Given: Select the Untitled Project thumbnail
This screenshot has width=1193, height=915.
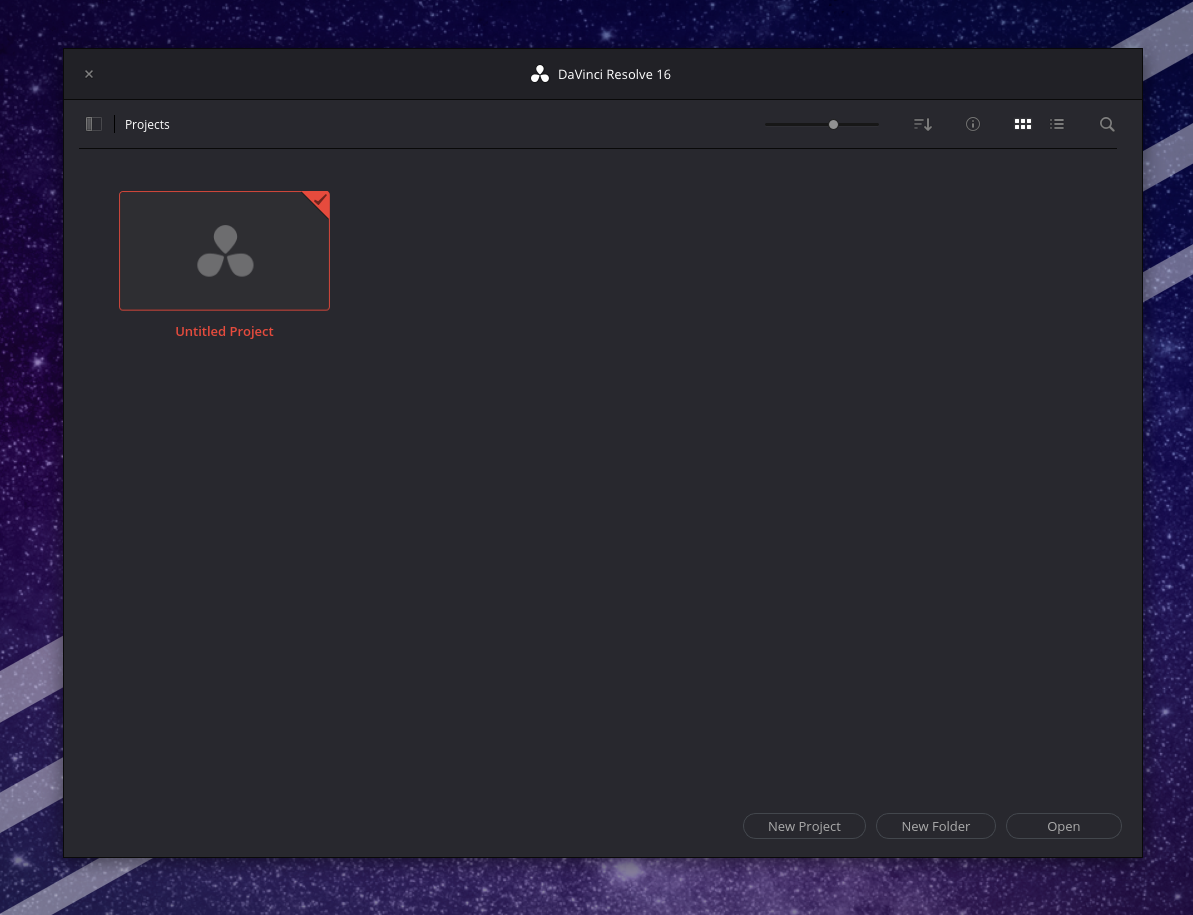Looking at the screenshot, I should [x=224, y=250].
